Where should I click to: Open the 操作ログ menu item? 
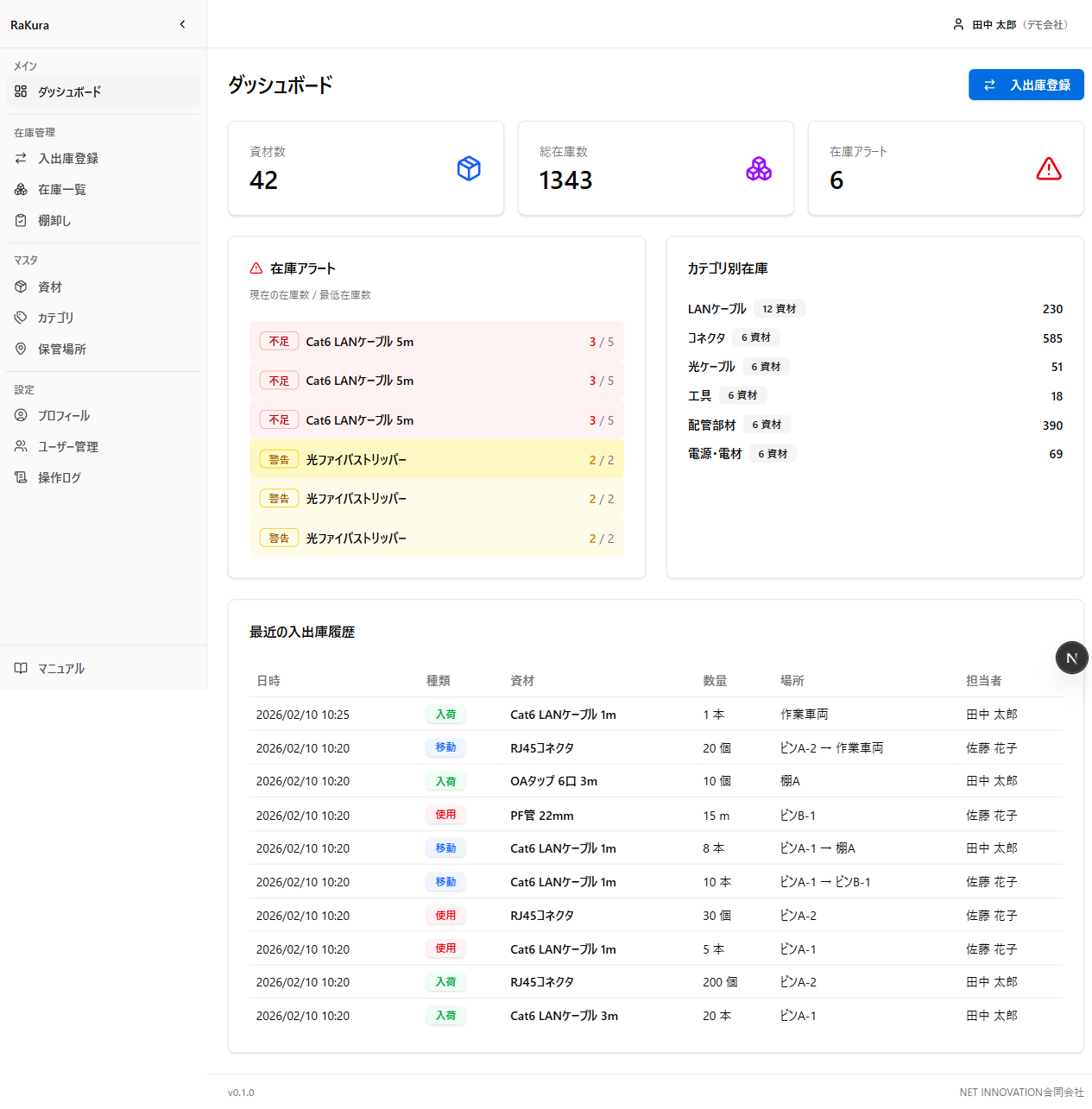coord(103,477)
